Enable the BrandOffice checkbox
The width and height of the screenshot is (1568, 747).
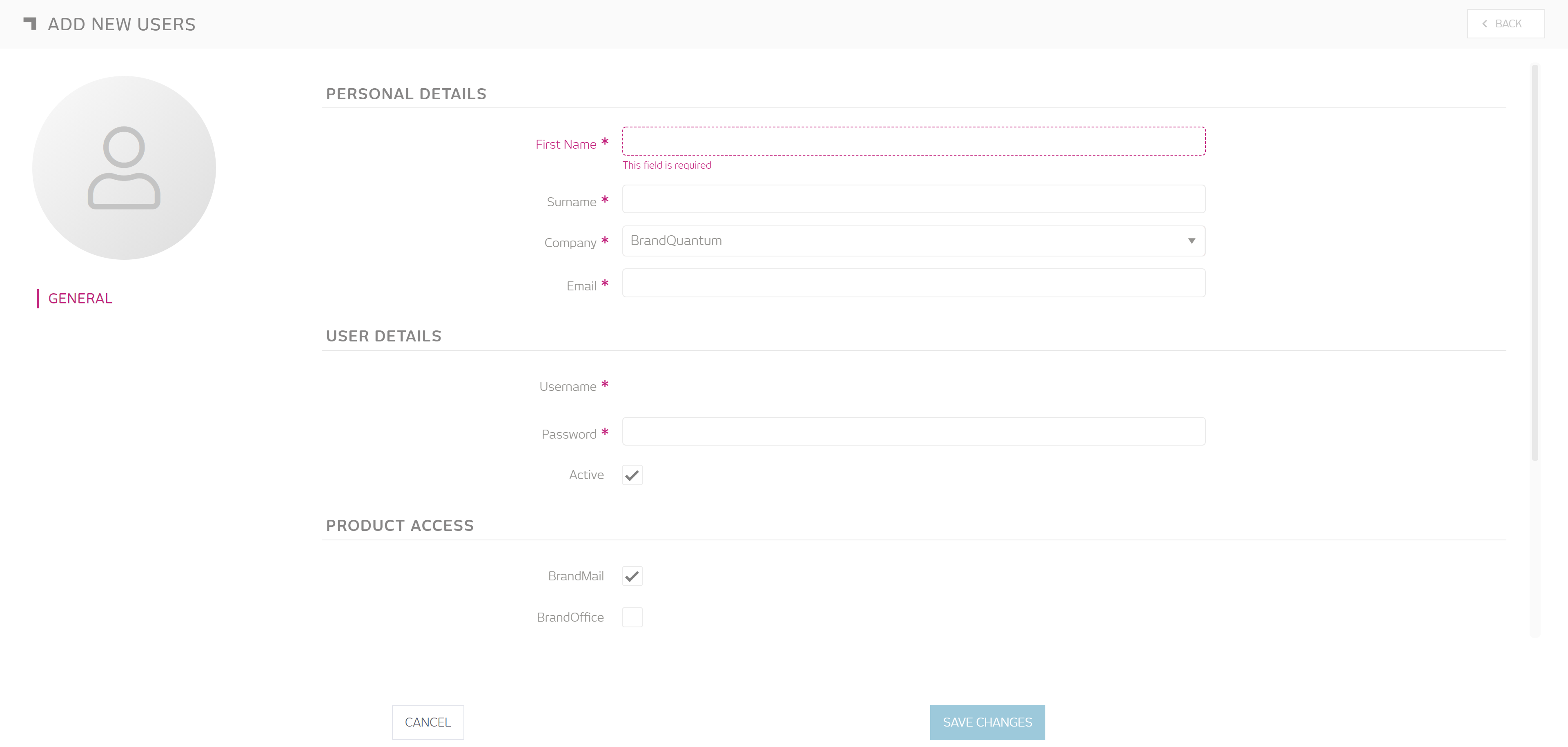coord(632,617)
